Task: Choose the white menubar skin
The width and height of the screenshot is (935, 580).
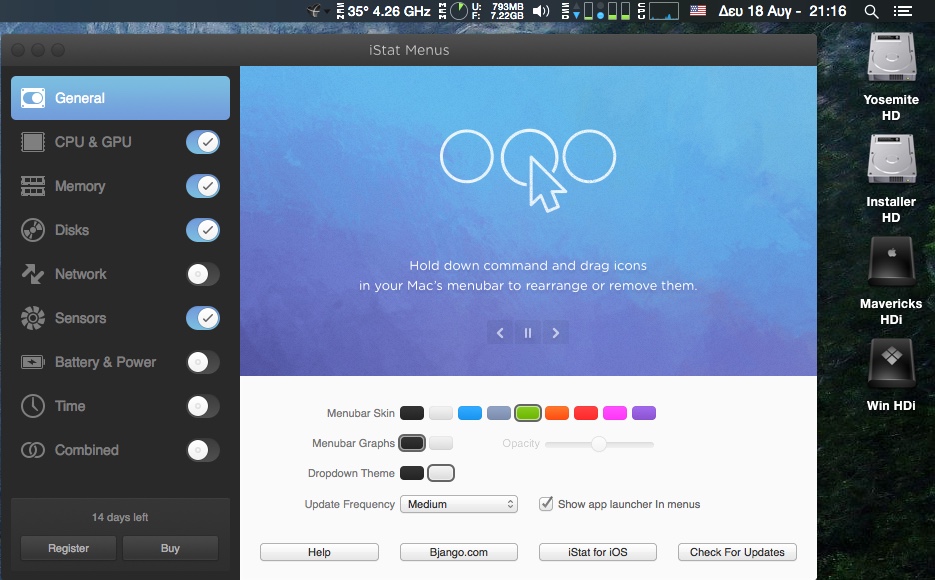Action: point(441,413)
